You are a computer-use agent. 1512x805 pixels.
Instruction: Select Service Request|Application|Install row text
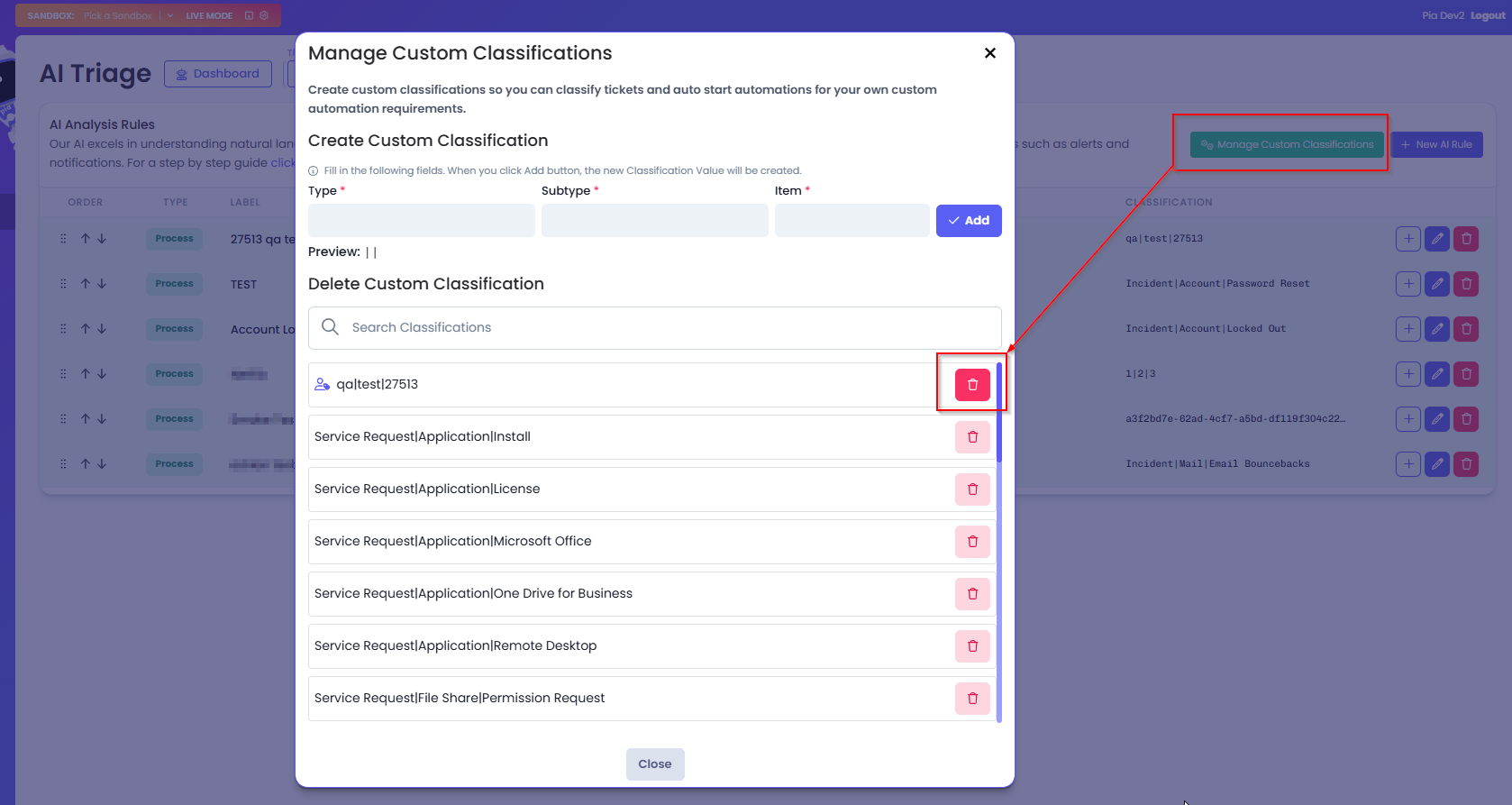[423, 436]
